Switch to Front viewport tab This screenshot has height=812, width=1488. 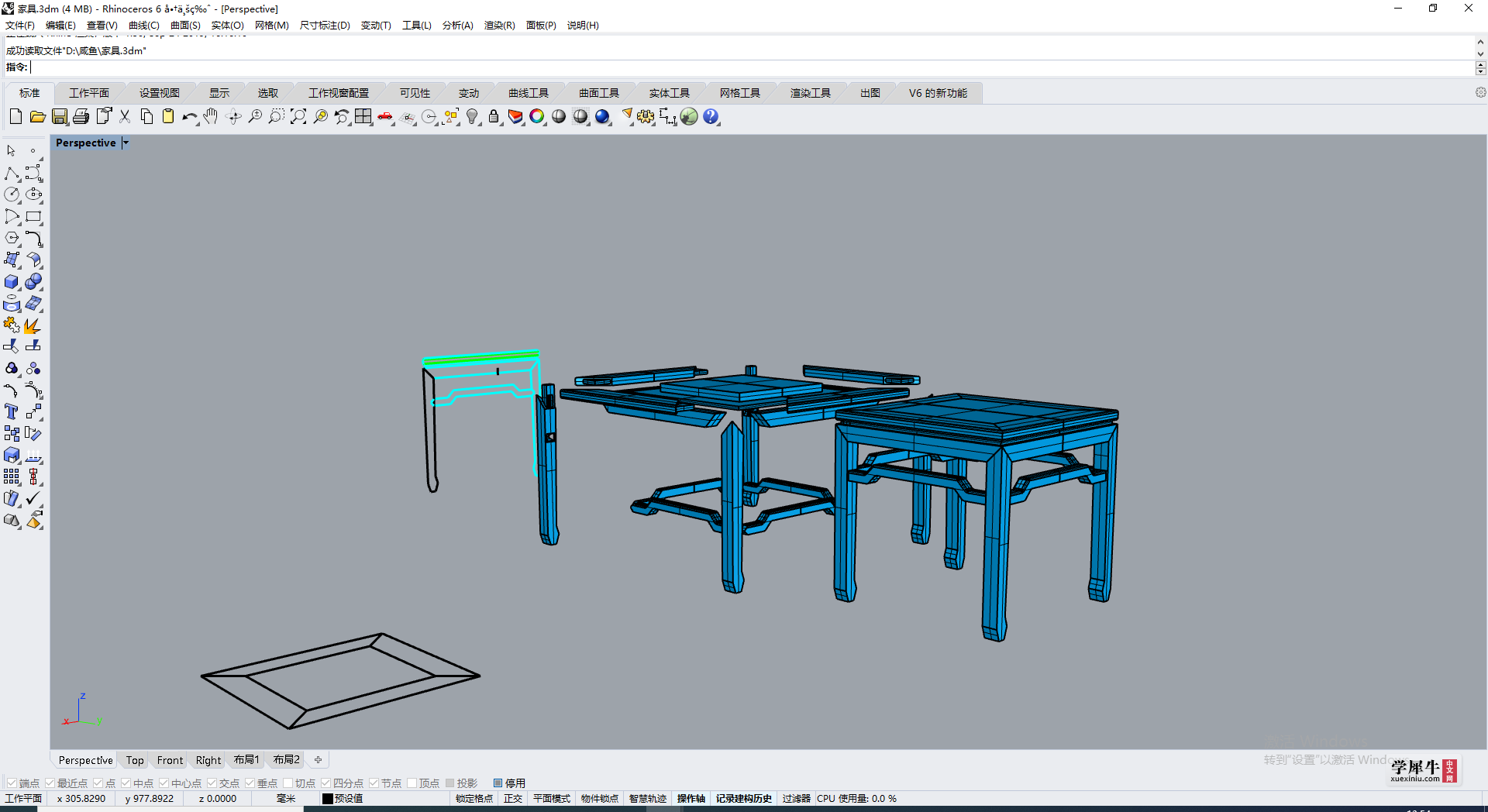tap(170, 760)
